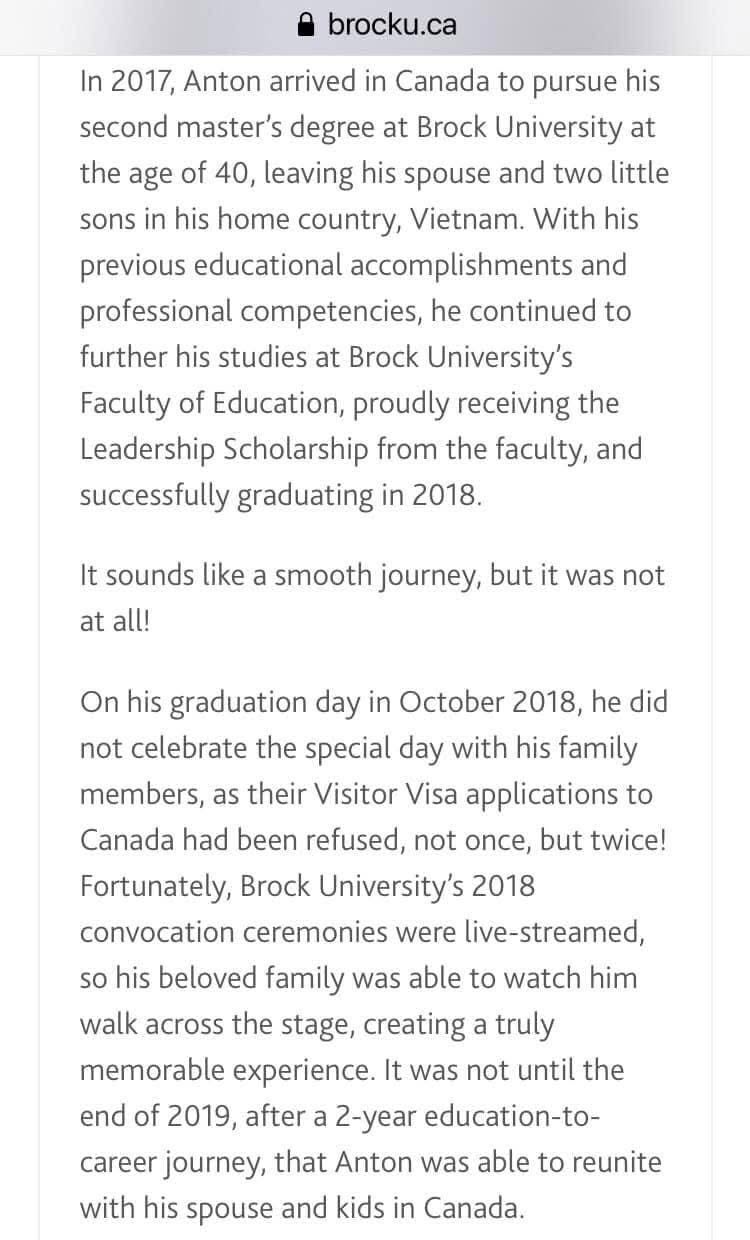This screenshot has width=750, height=1240.
Task: Tap the padlock icon in address bar
Action: click(308, 23)
